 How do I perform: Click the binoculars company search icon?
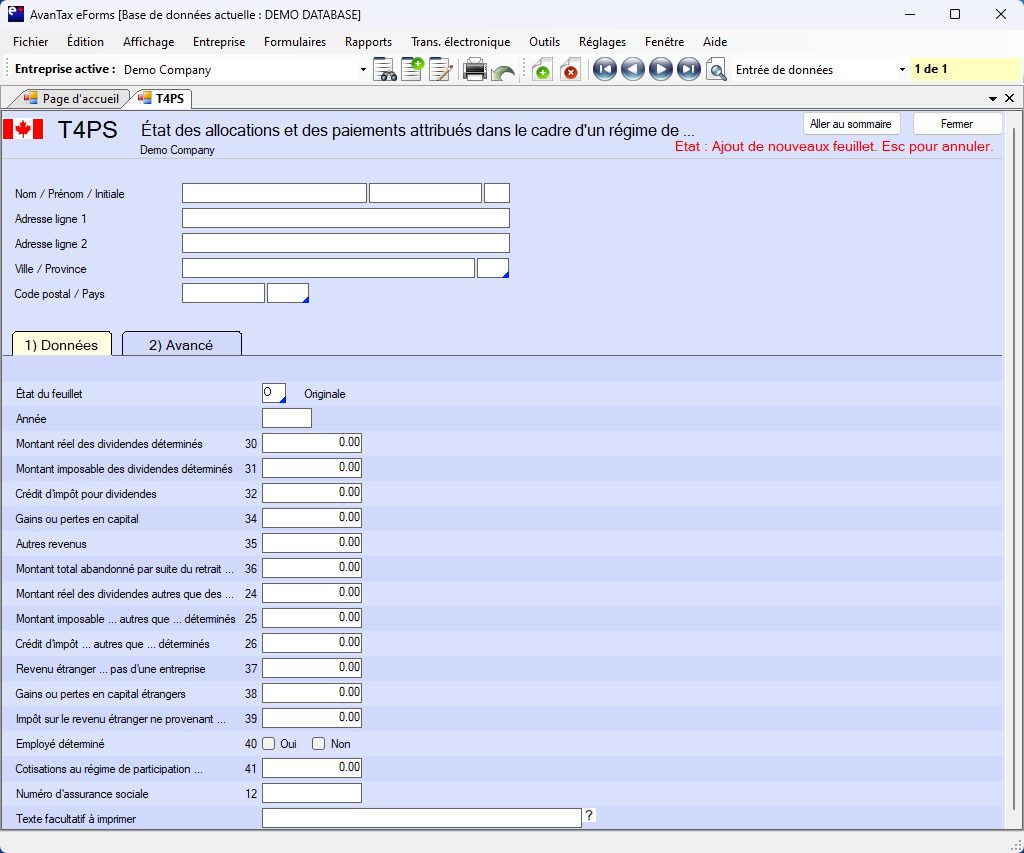tap(384, 70)
